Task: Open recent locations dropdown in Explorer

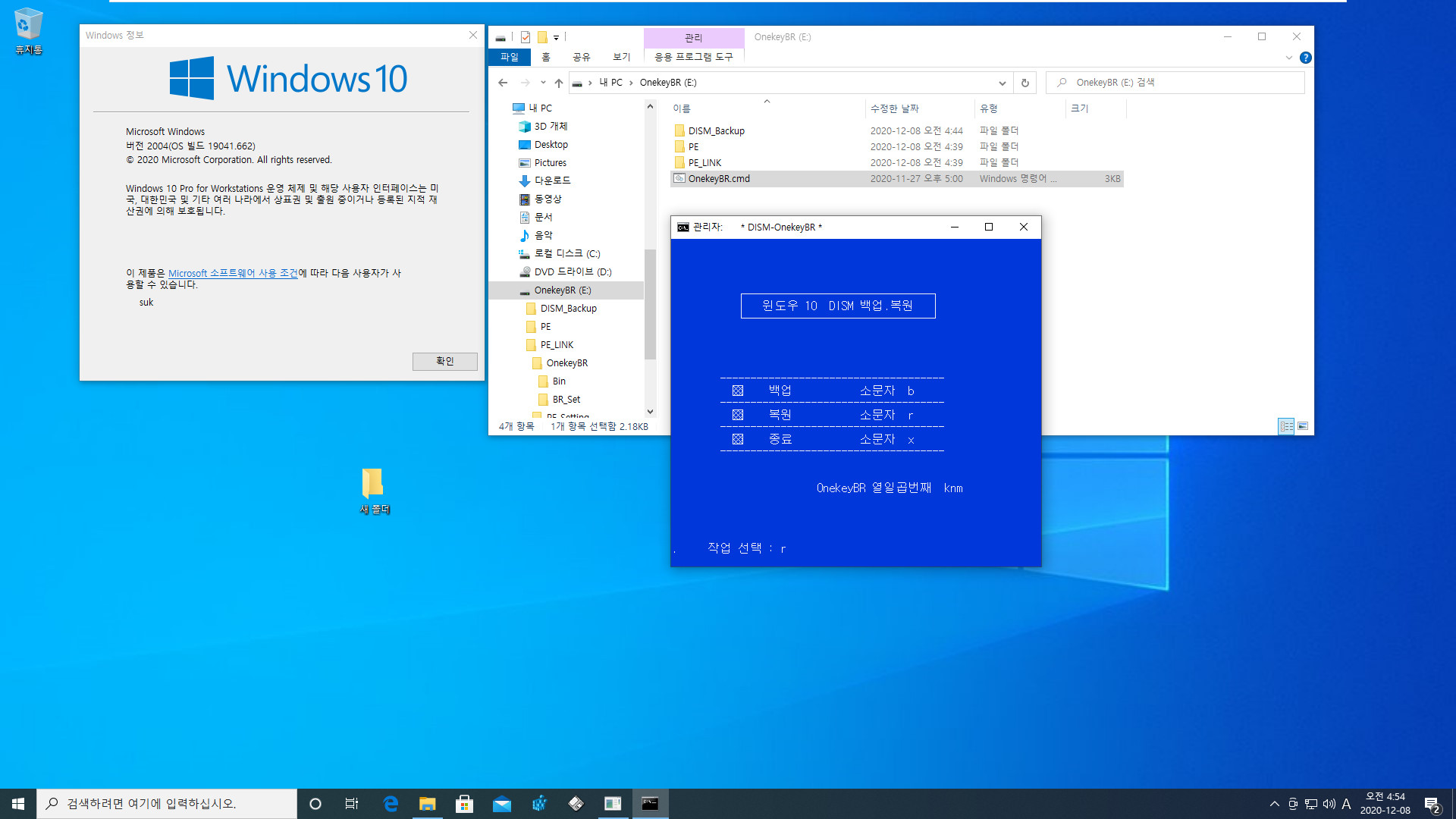Action: (x=543, y=83)
